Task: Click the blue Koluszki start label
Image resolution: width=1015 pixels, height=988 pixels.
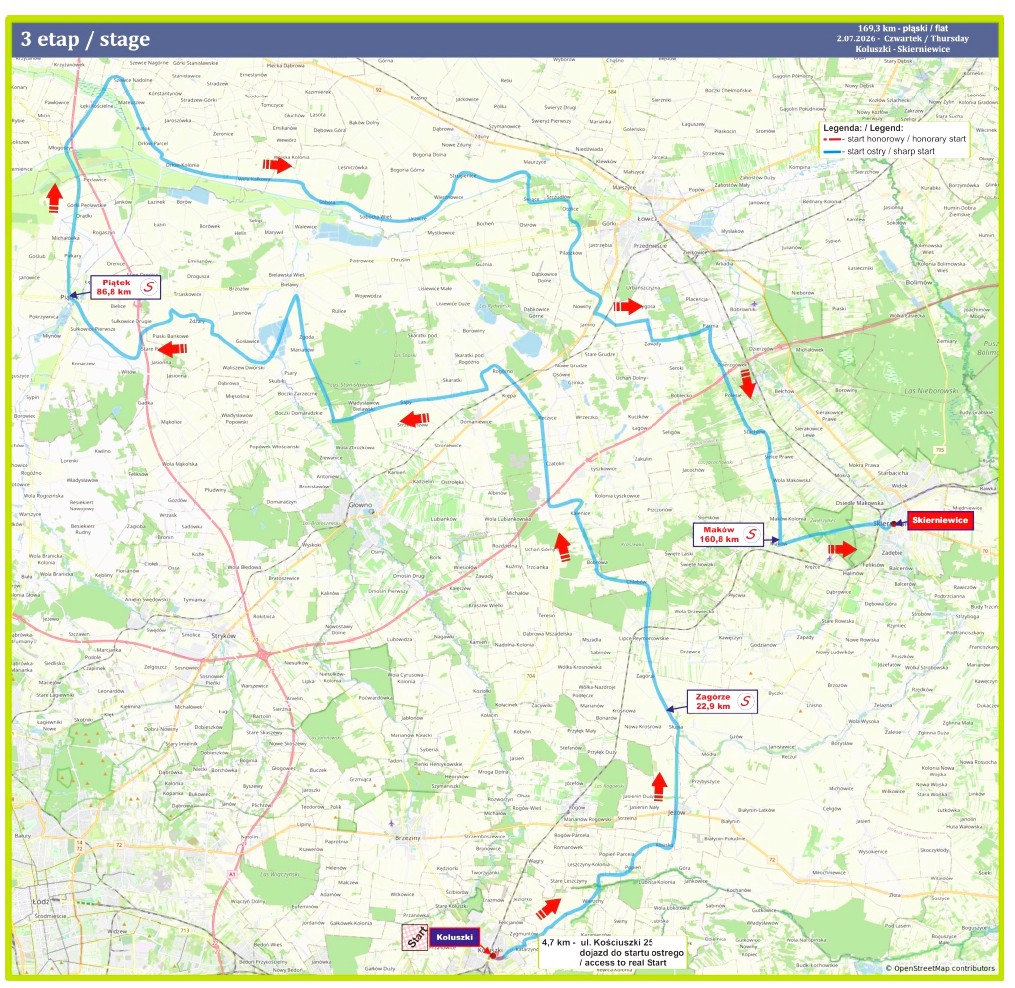Action: [454, 937]
